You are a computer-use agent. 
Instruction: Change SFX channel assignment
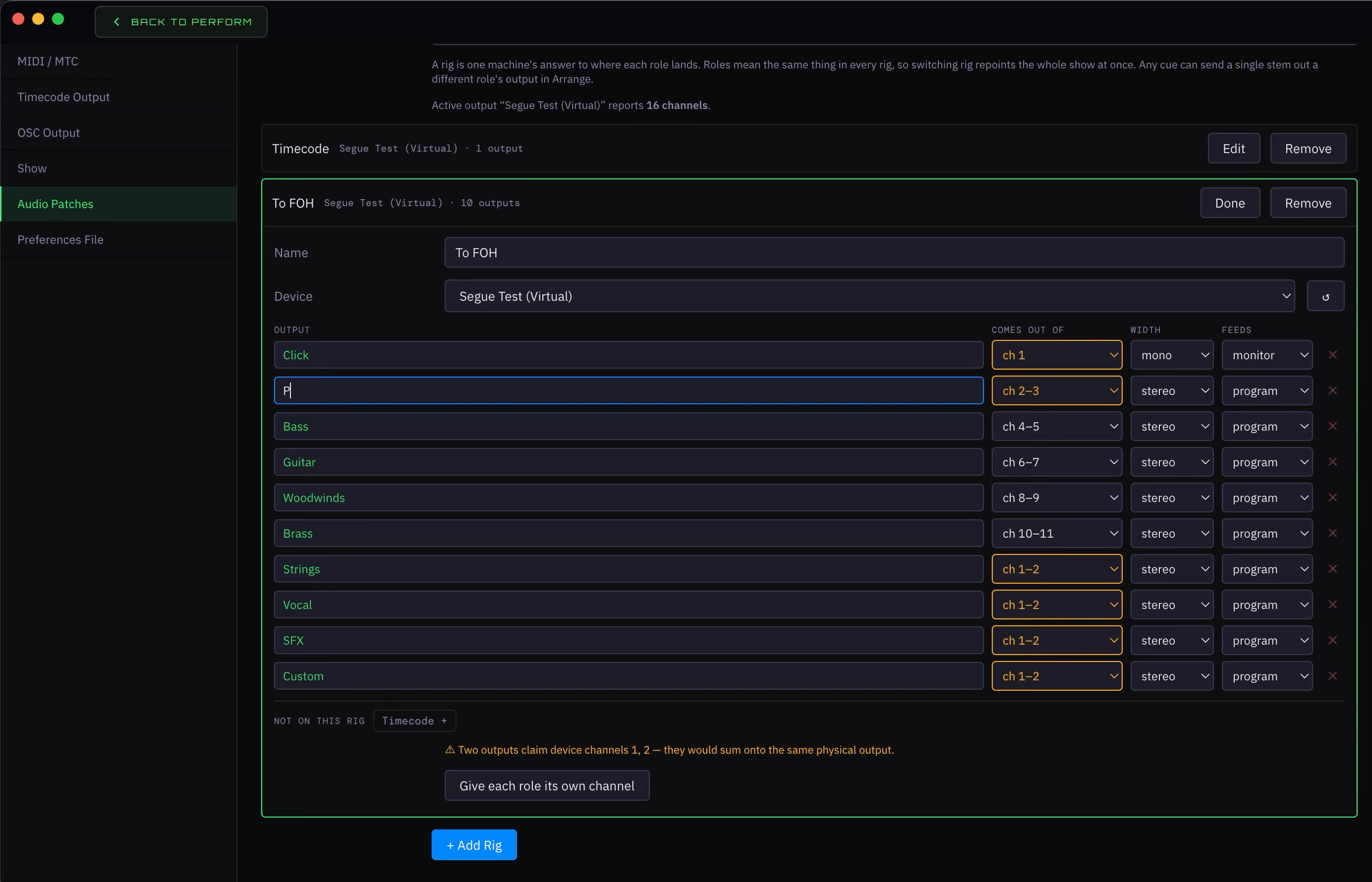(x=1056, y=640)
